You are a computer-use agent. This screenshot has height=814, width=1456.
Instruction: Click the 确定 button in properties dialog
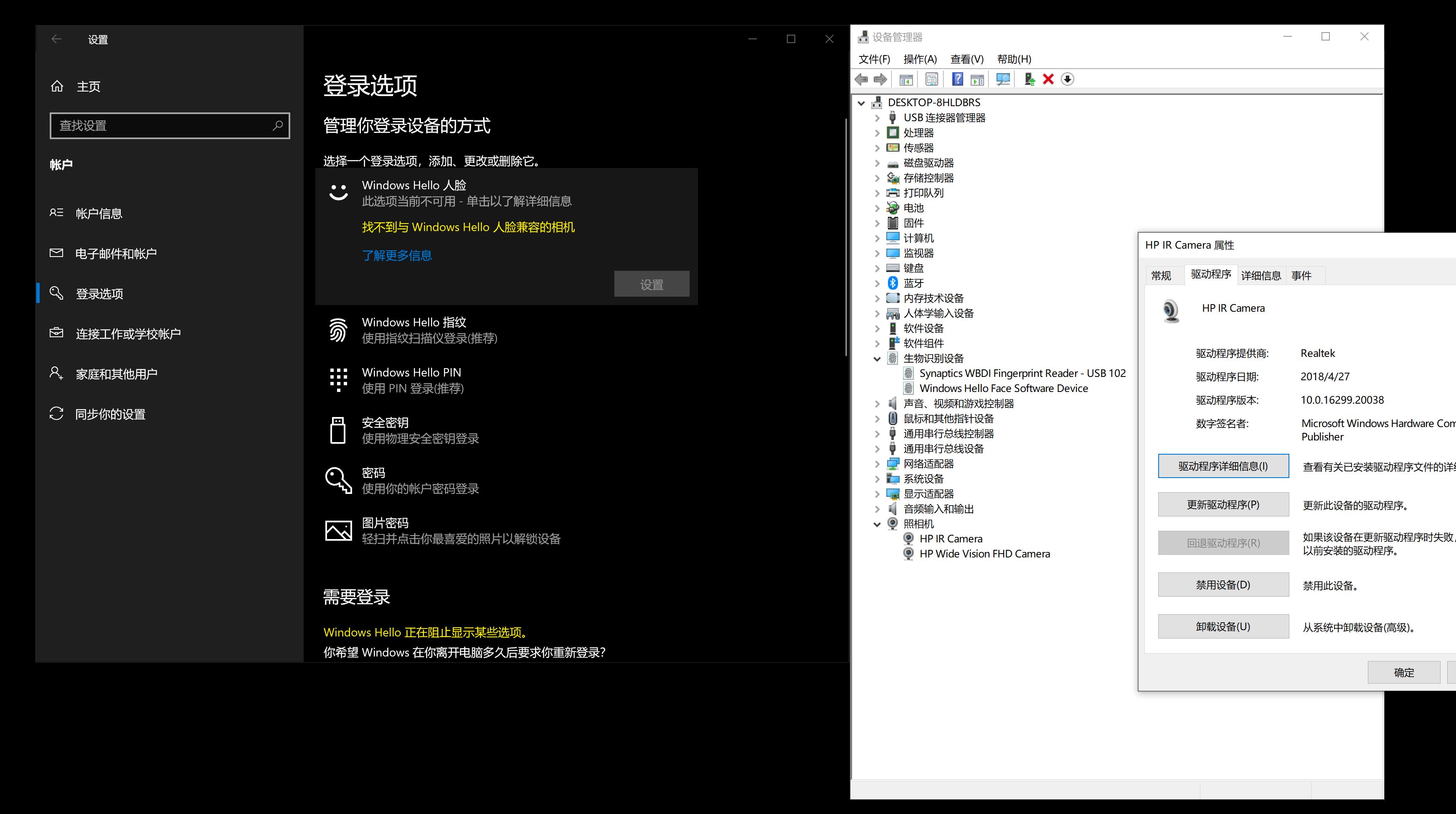point(1404,672)
